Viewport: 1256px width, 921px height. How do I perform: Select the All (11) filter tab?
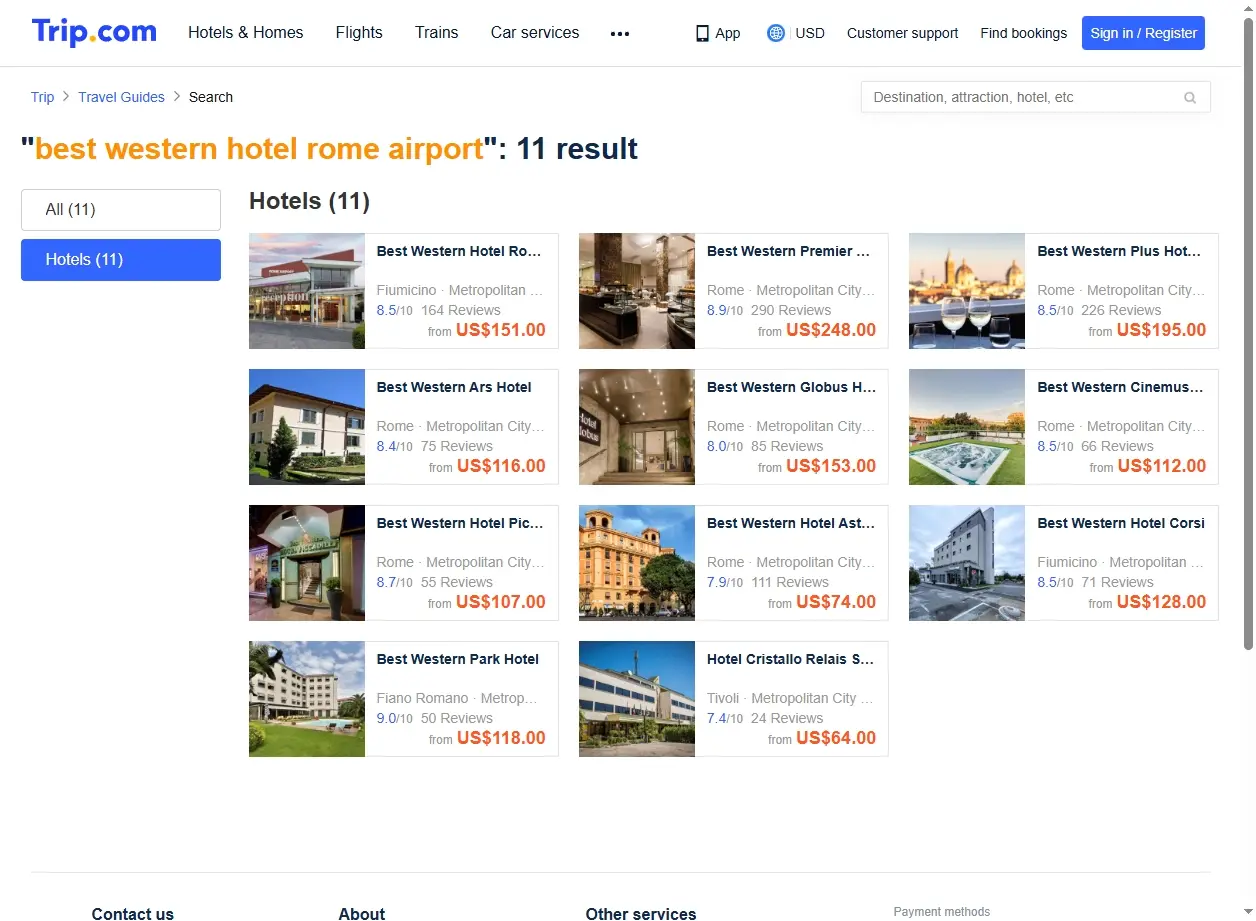tap(121, 210)
